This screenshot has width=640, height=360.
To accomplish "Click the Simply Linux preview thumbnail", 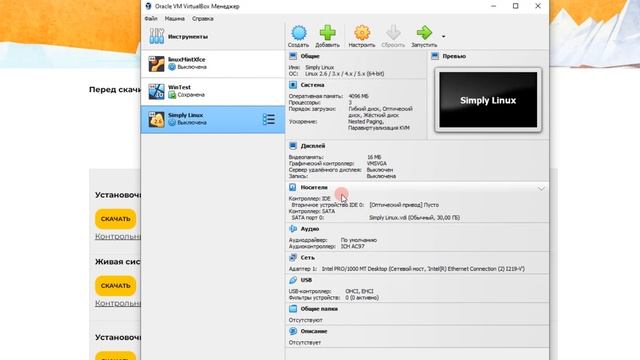I will pos(488,100).
